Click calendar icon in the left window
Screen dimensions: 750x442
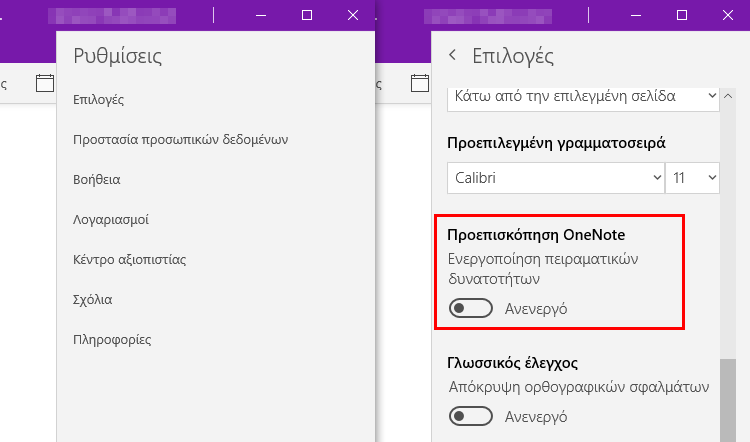[x=45, y=83]
